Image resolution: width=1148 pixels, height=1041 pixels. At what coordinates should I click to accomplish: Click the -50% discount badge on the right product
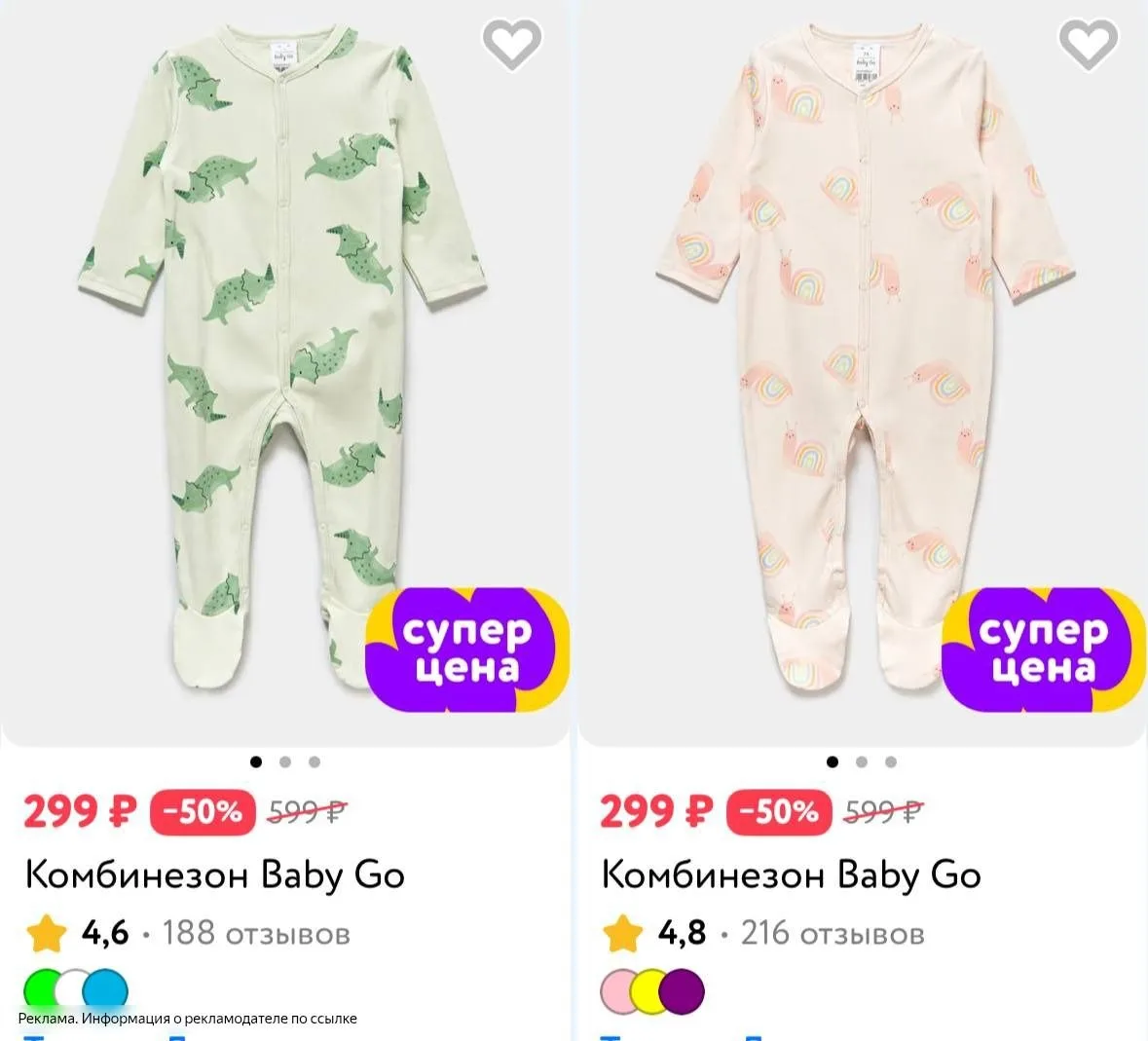click(779, 812)
